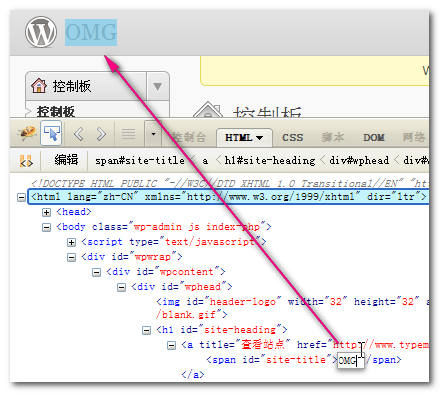Expand the head element node

(x=46, y=212)
